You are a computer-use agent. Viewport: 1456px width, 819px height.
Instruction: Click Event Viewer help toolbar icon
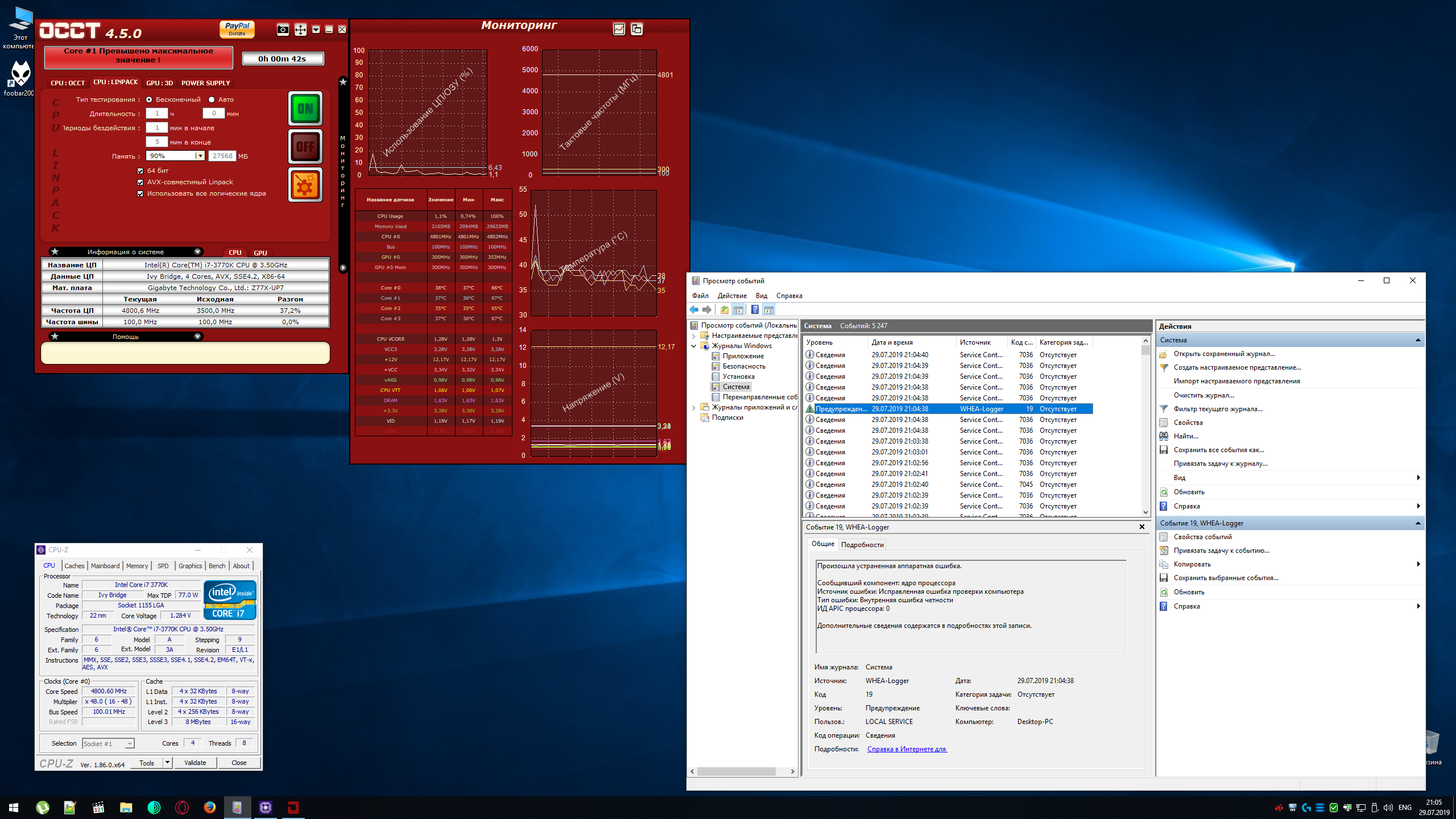click(755, 310)
